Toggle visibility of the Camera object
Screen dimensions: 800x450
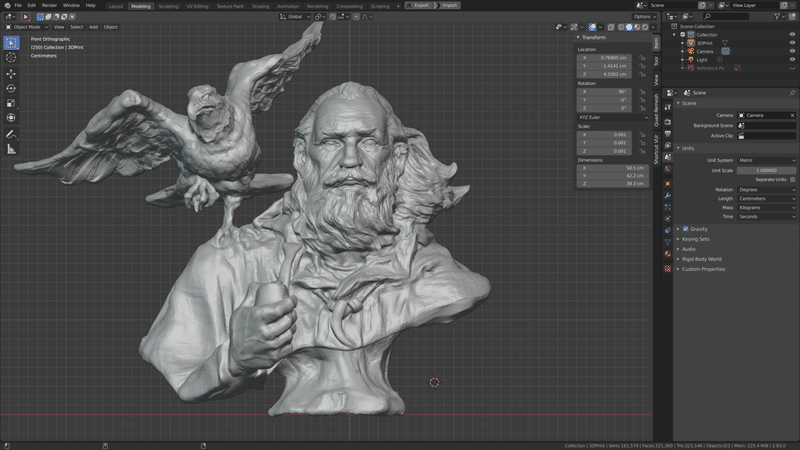click(792, 51)
